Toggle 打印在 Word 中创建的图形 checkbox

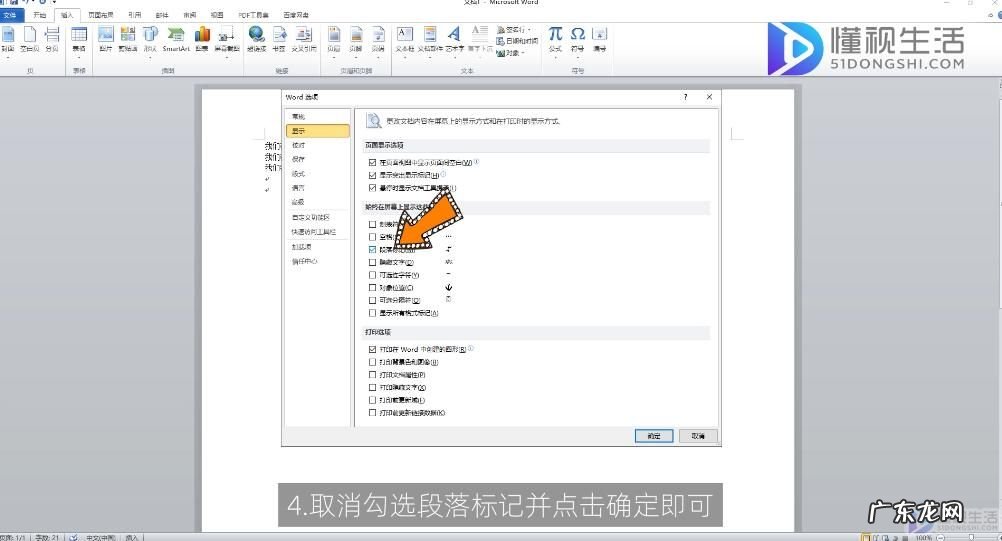(x=373, y=349)
